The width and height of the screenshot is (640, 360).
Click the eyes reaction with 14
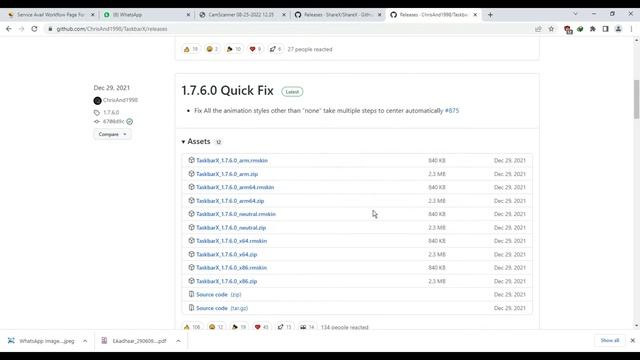pyautogui.click(x=307, y=327)
